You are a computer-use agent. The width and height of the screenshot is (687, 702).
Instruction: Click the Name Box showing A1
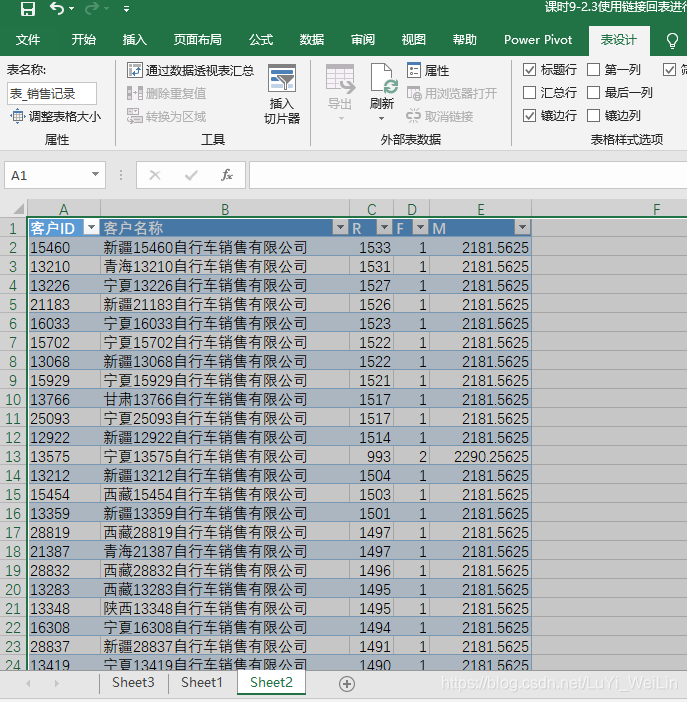(47, 175)
